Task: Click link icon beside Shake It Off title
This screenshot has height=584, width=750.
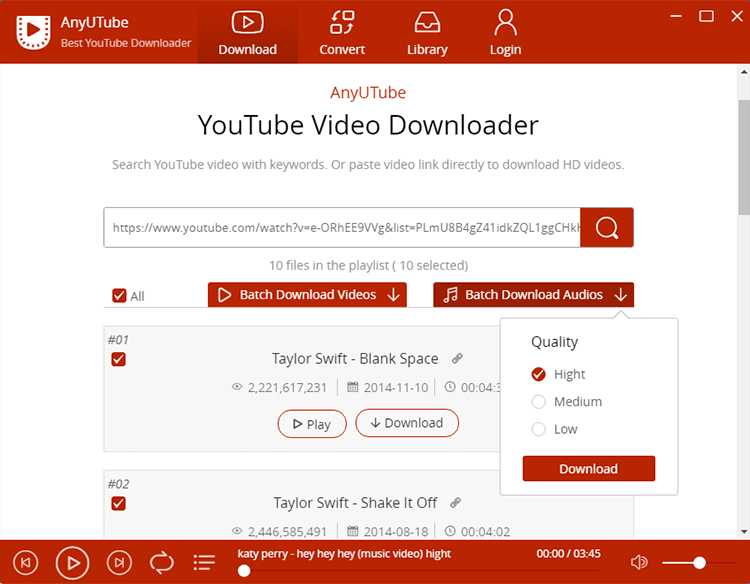Action: click(455, 503)
